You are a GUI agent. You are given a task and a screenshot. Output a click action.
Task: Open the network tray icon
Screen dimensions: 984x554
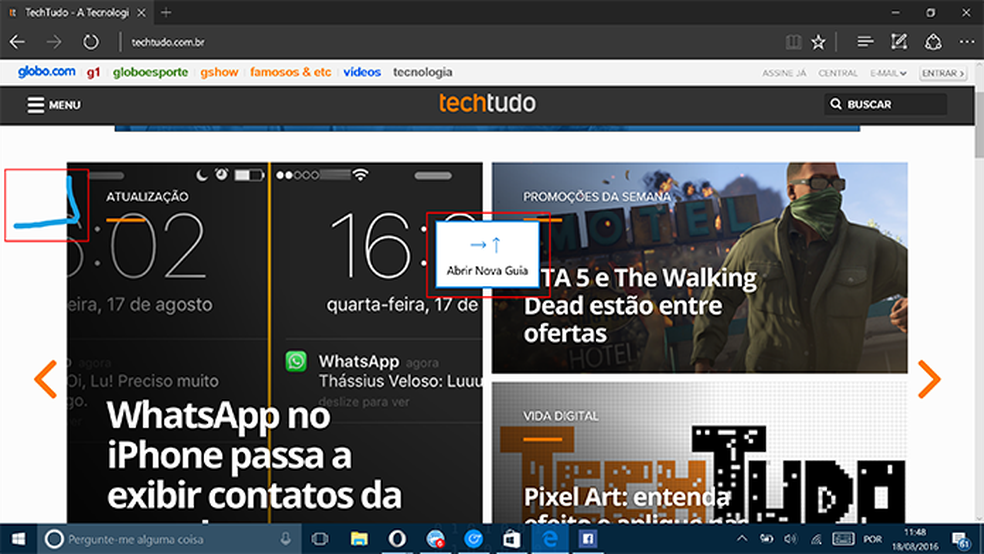(x=815, y=539)
